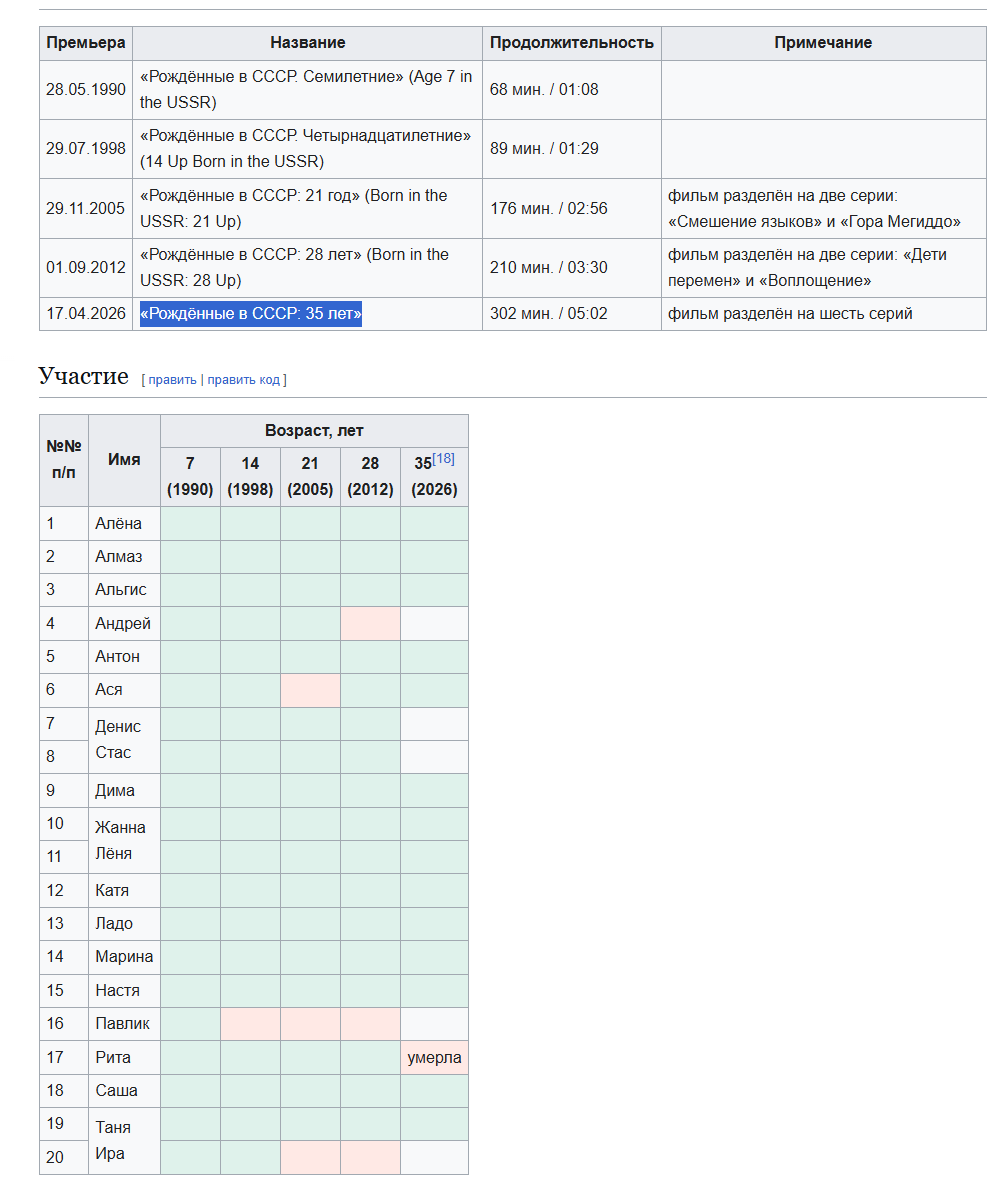This screenshot has height=1196, width=1005.
Task: Click the «фильм разделён на шесть серий» note
Action: [790, 314]
